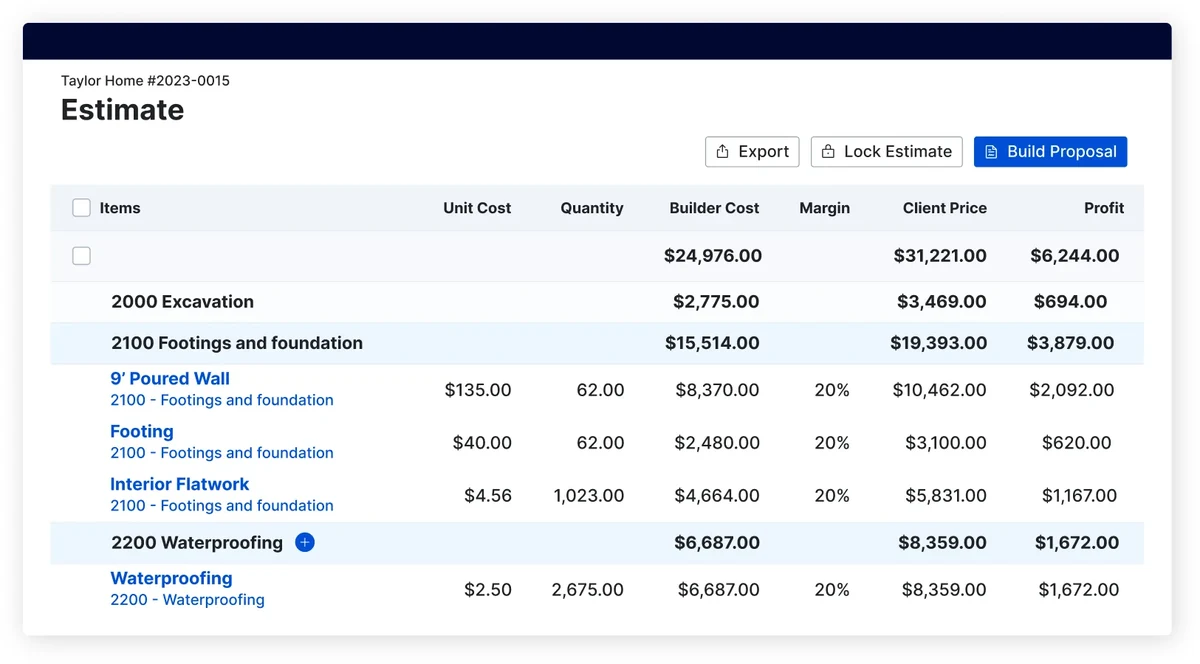Edit the 1,023.00 quantity for Interior Flatwork

(588, 496)
